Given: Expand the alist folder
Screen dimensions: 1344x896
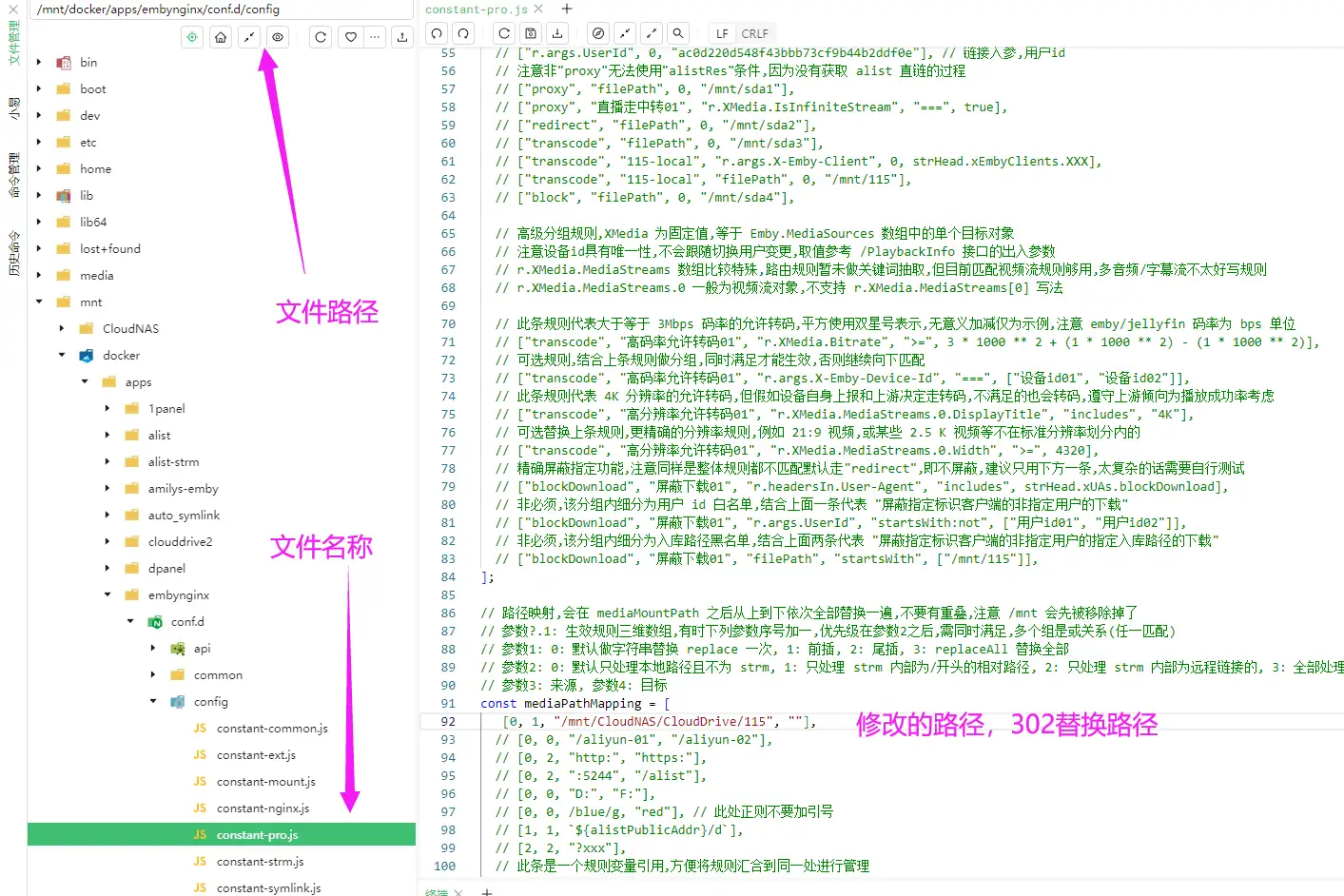Looking at the screenshot, I should pyautogui.click(x=107, y=435).
